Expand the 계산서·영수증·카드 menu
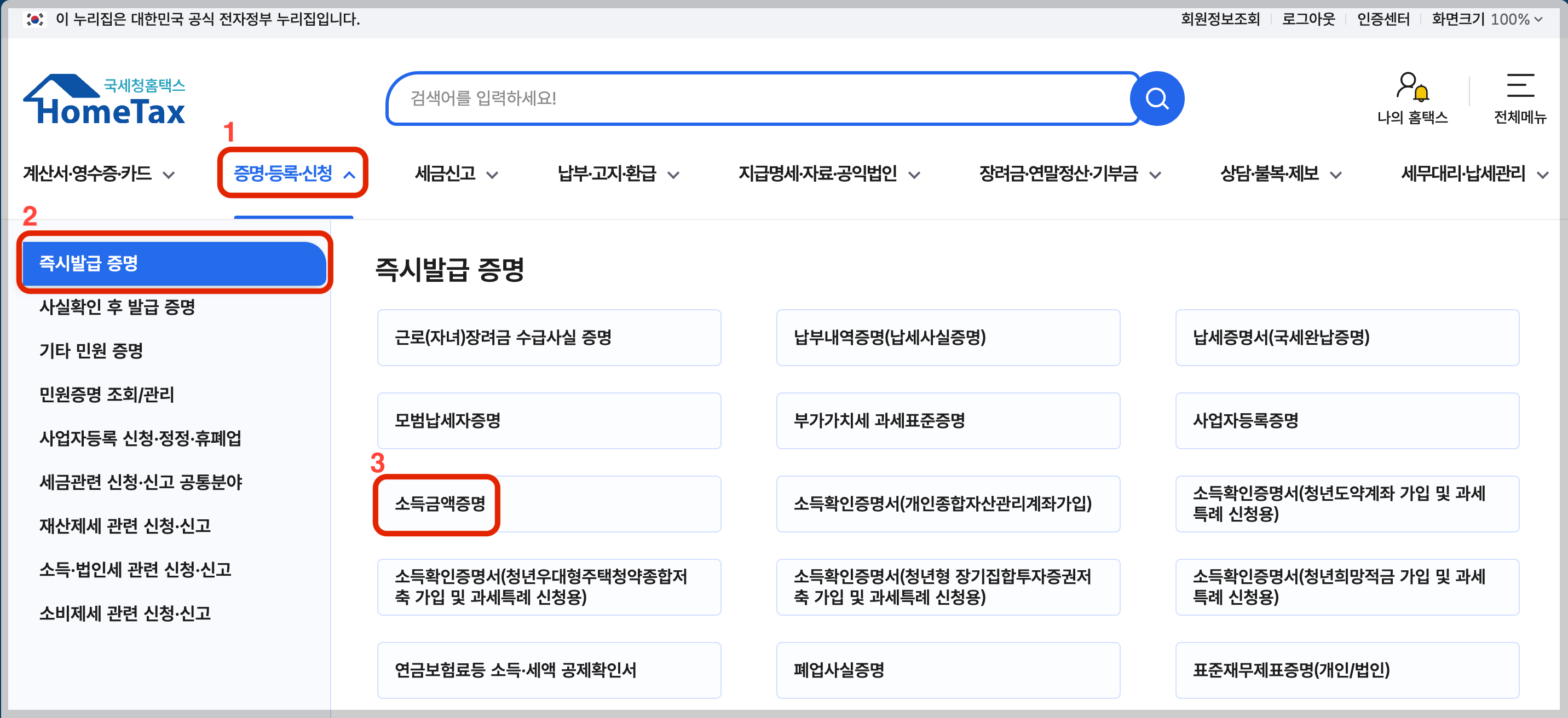The width and height of the screenshot is (1568, 718). [x=99, y=174]
